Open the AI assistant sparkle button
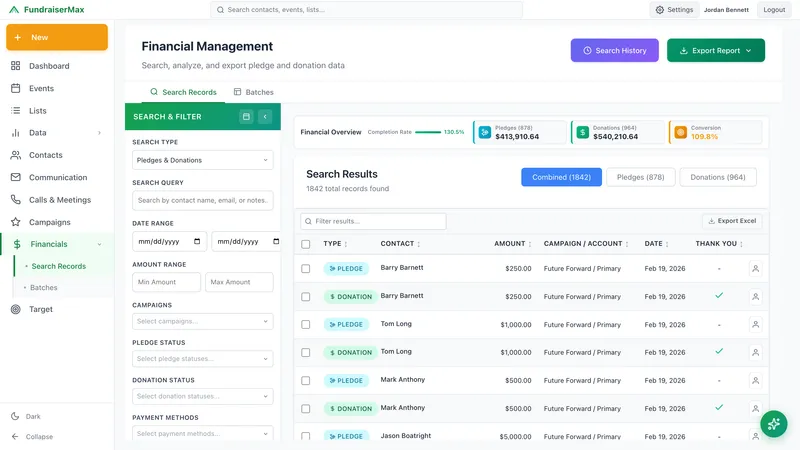800x450 pixels. pos(773,424)
